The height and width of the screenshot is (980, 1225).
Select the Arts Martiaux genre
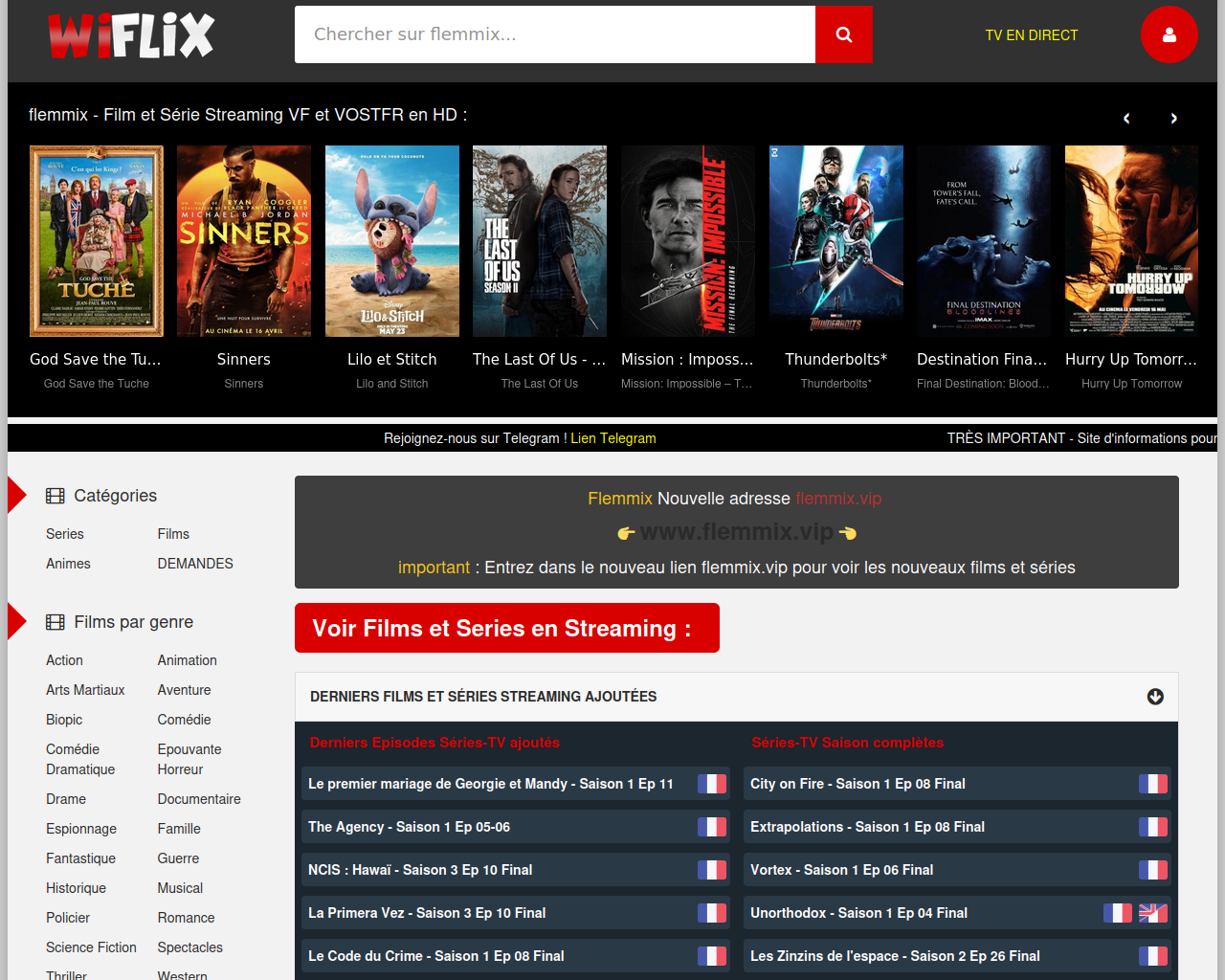tap(85, 690)
